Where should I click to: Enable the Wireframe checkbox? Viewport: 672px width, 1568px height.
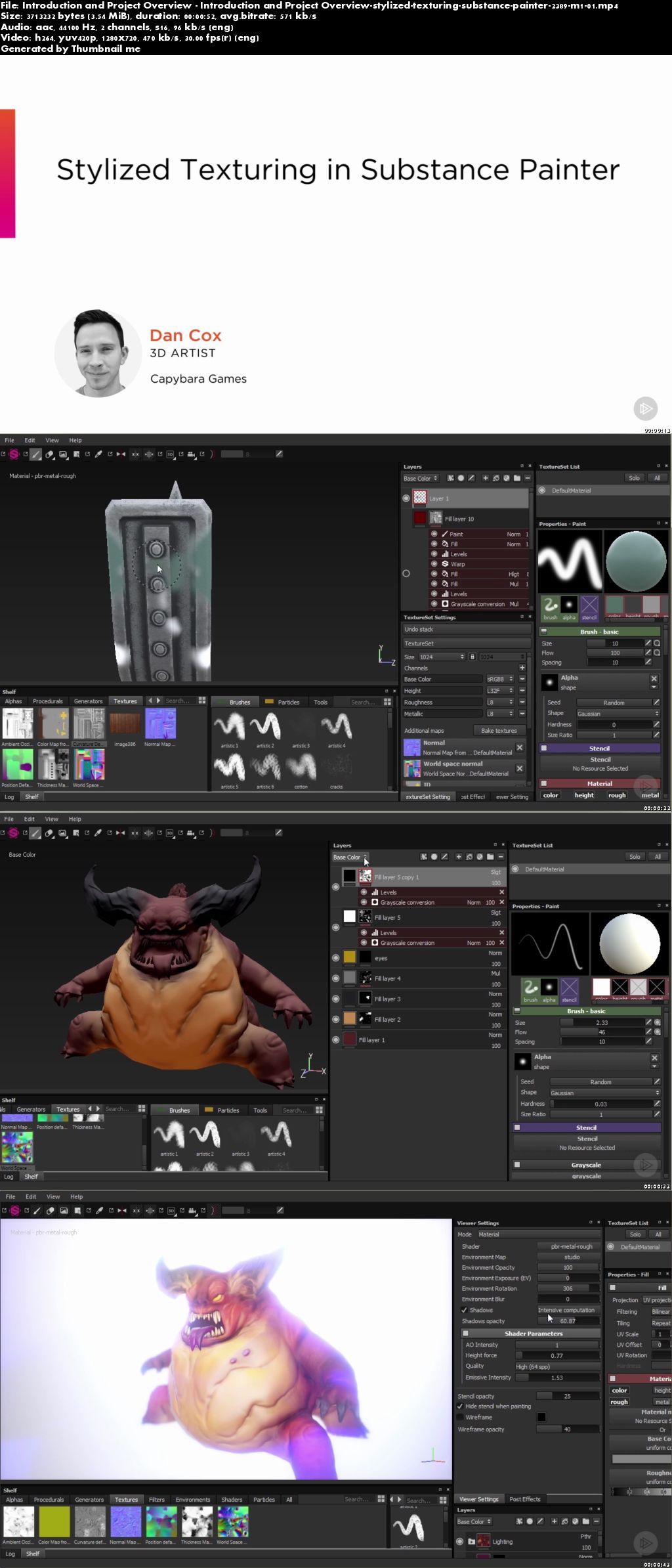(x=460, y=1417)
